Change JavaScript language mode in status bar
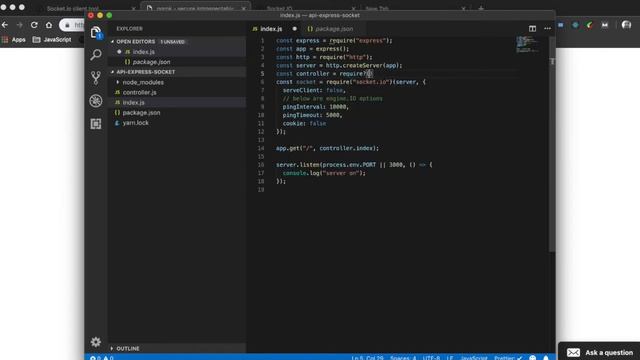The width and height of the screenshot is (640, 360). (x=473, y=358)
